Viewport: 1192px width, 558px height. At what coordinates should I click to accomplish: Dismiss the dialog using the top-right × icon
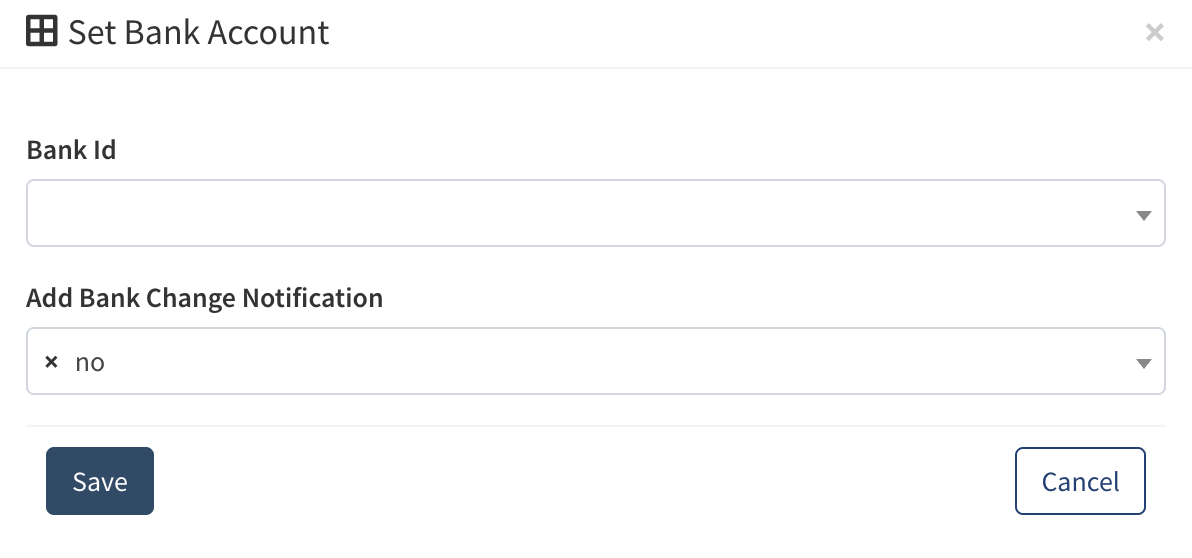(1154, 33)
